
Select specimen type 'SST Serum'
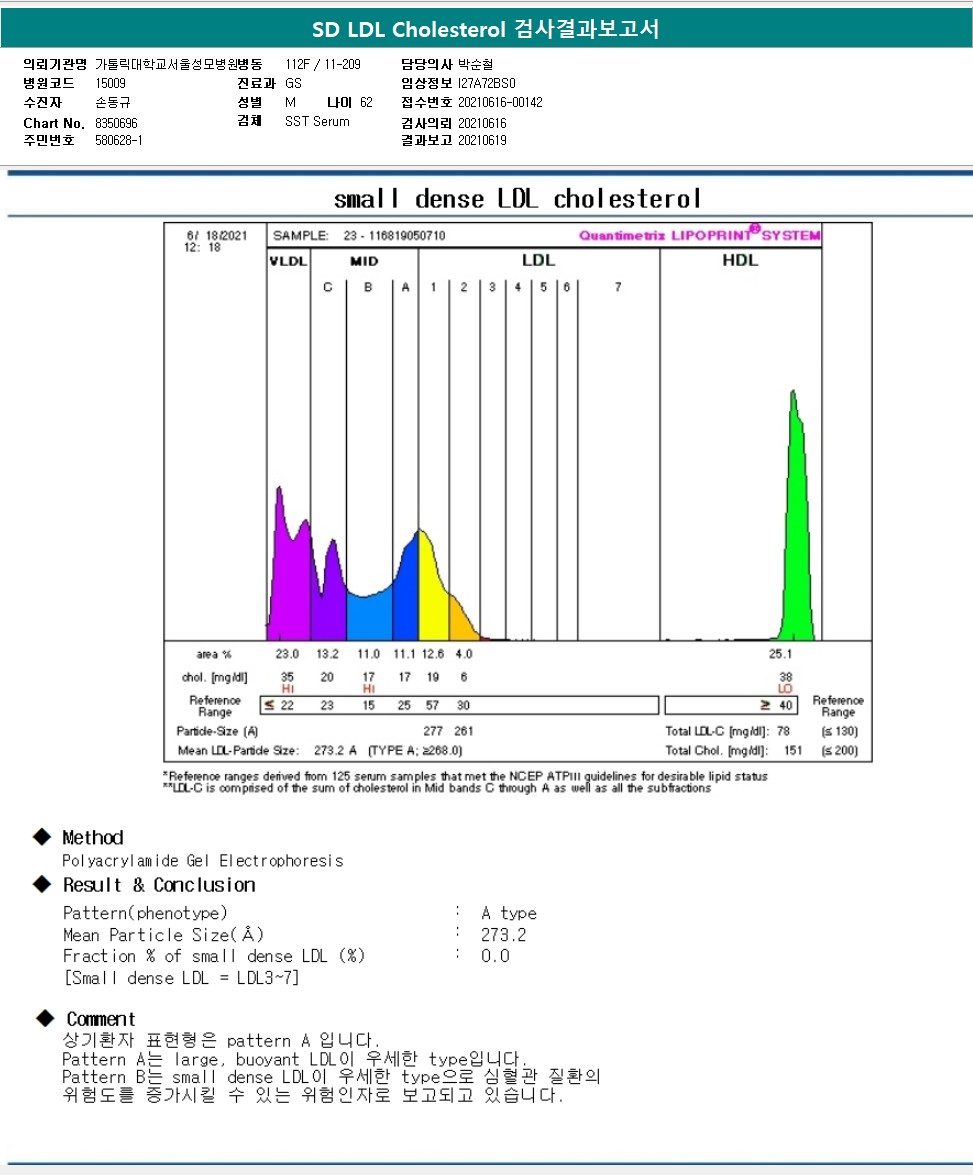tap(317, 121)
